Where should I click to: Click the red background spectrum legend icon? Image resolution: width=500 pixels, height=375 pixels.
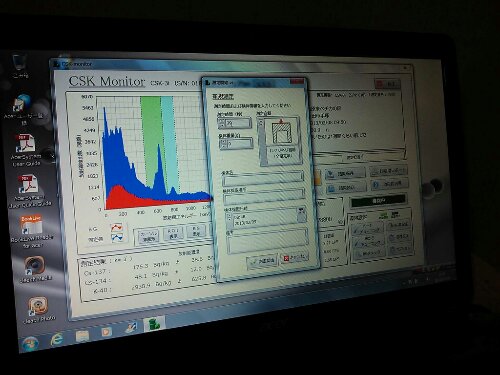pos(117,228)
